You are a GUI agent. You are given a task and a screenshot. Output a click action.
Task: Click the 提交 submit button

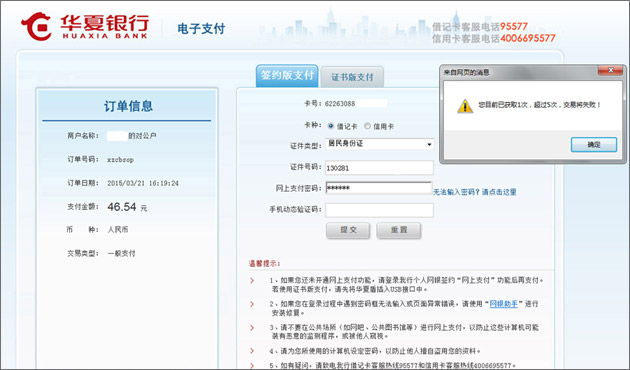click(x=348, y=230)
